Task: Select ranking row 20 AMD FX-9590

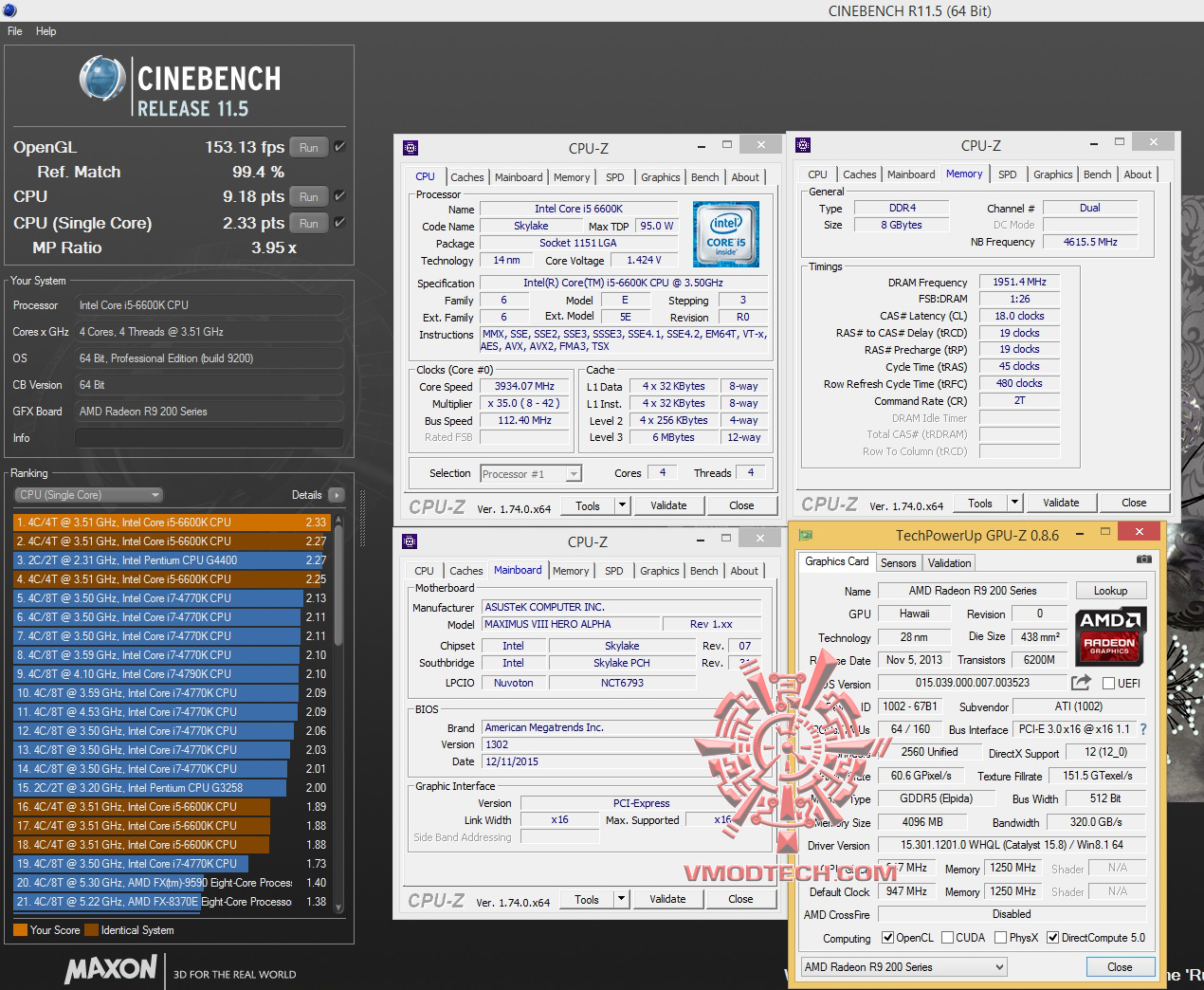Action: [172, 883]
